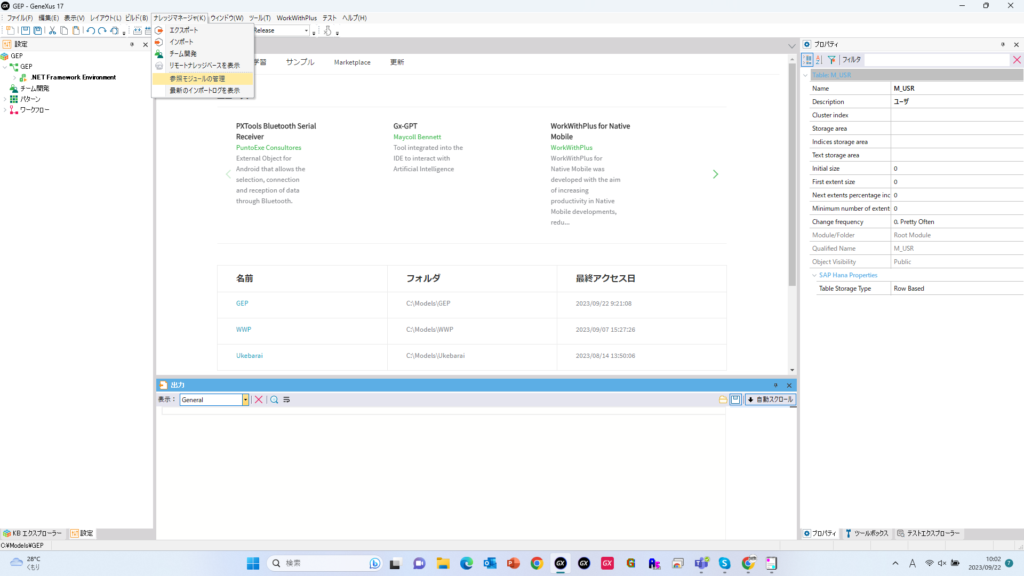The width and height of the screenshot is (1024, 576).
Task: Click the red X clear icon in the output panel
Action: 258,400
